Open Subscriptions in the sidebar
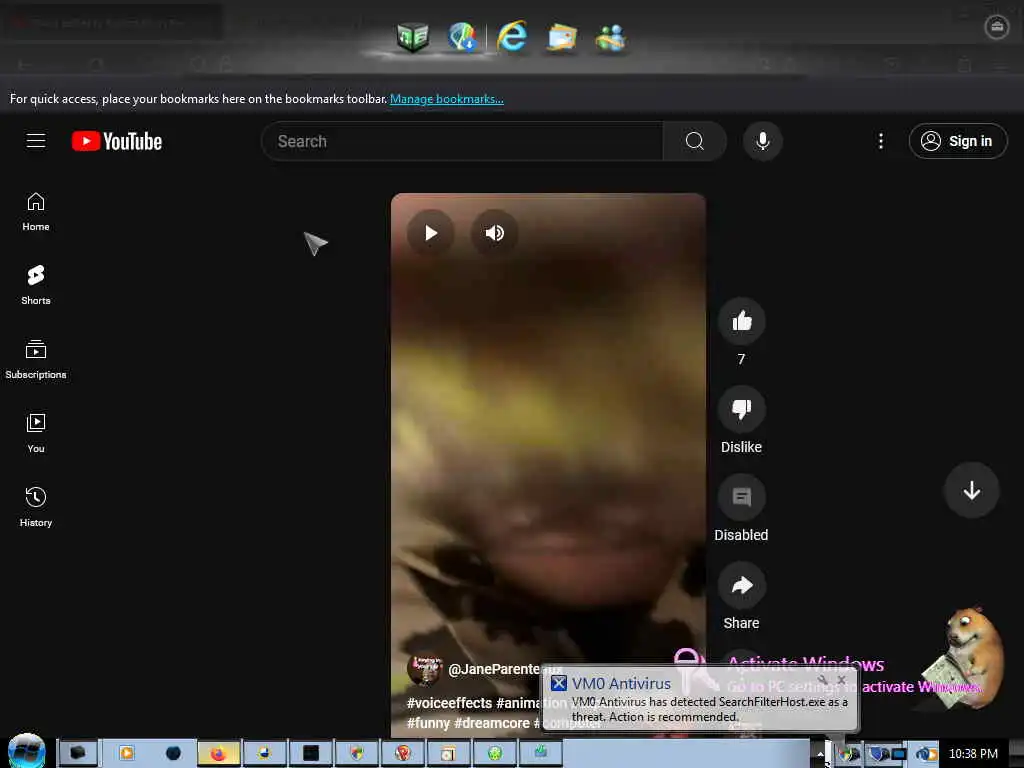 click(36, 359)
